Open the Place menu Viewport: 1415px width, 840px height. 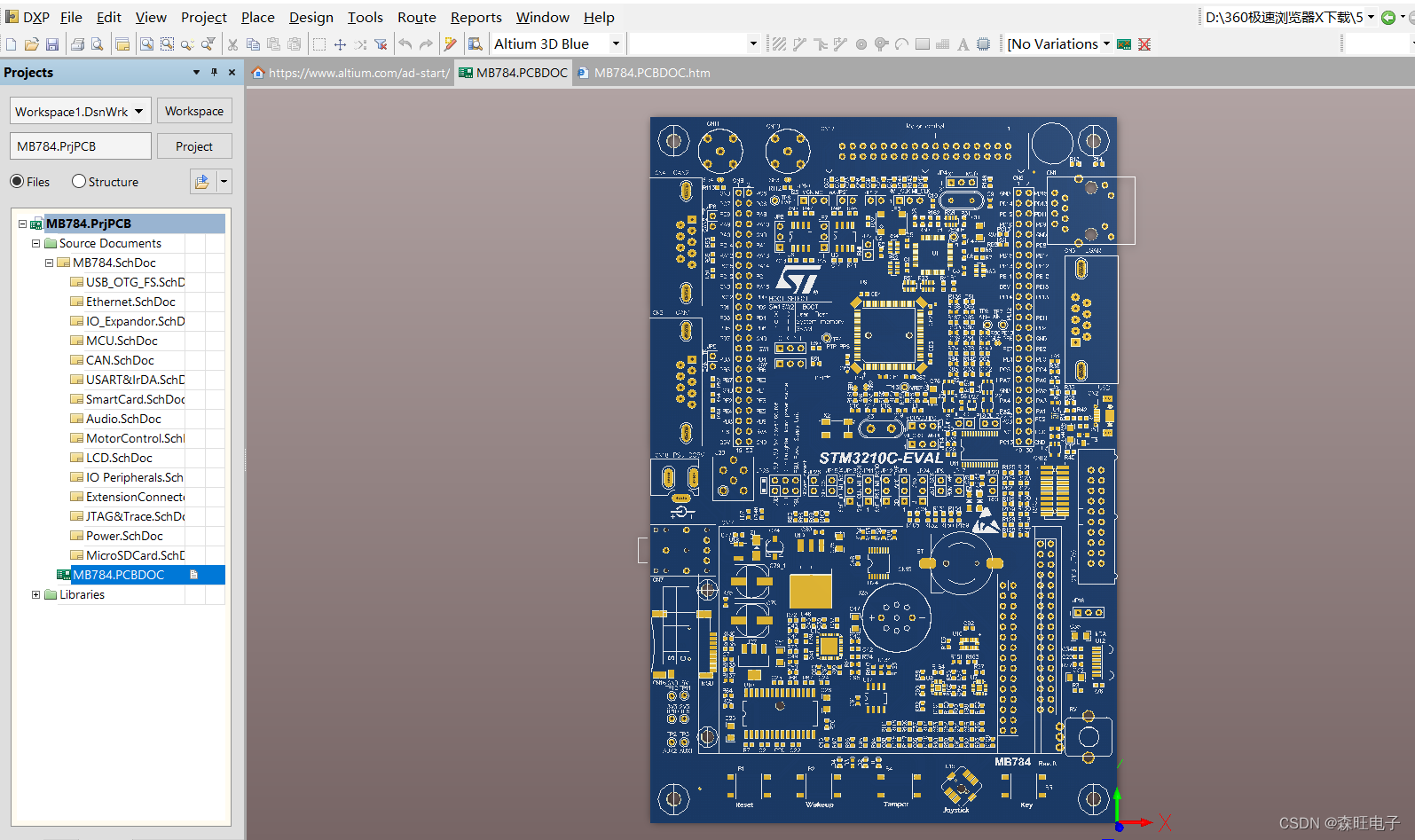[257, 17]
